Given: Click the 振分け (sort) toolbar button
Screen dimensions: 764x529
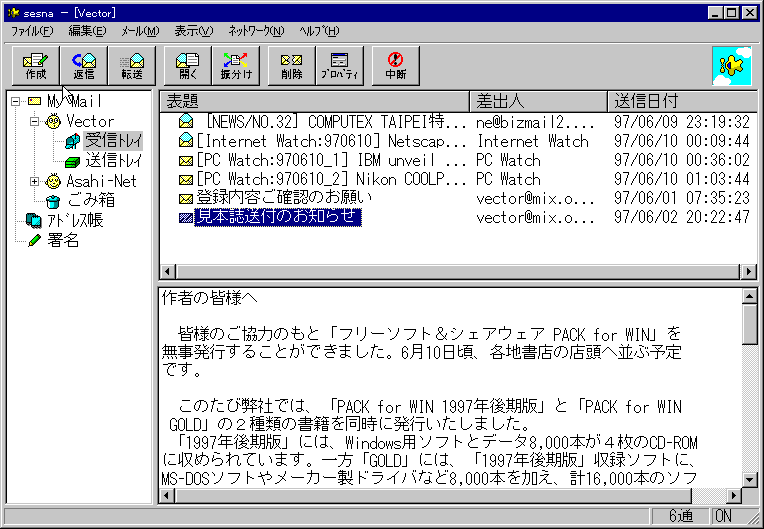Looking at the screenshot, I should click(x=236, y=66).
